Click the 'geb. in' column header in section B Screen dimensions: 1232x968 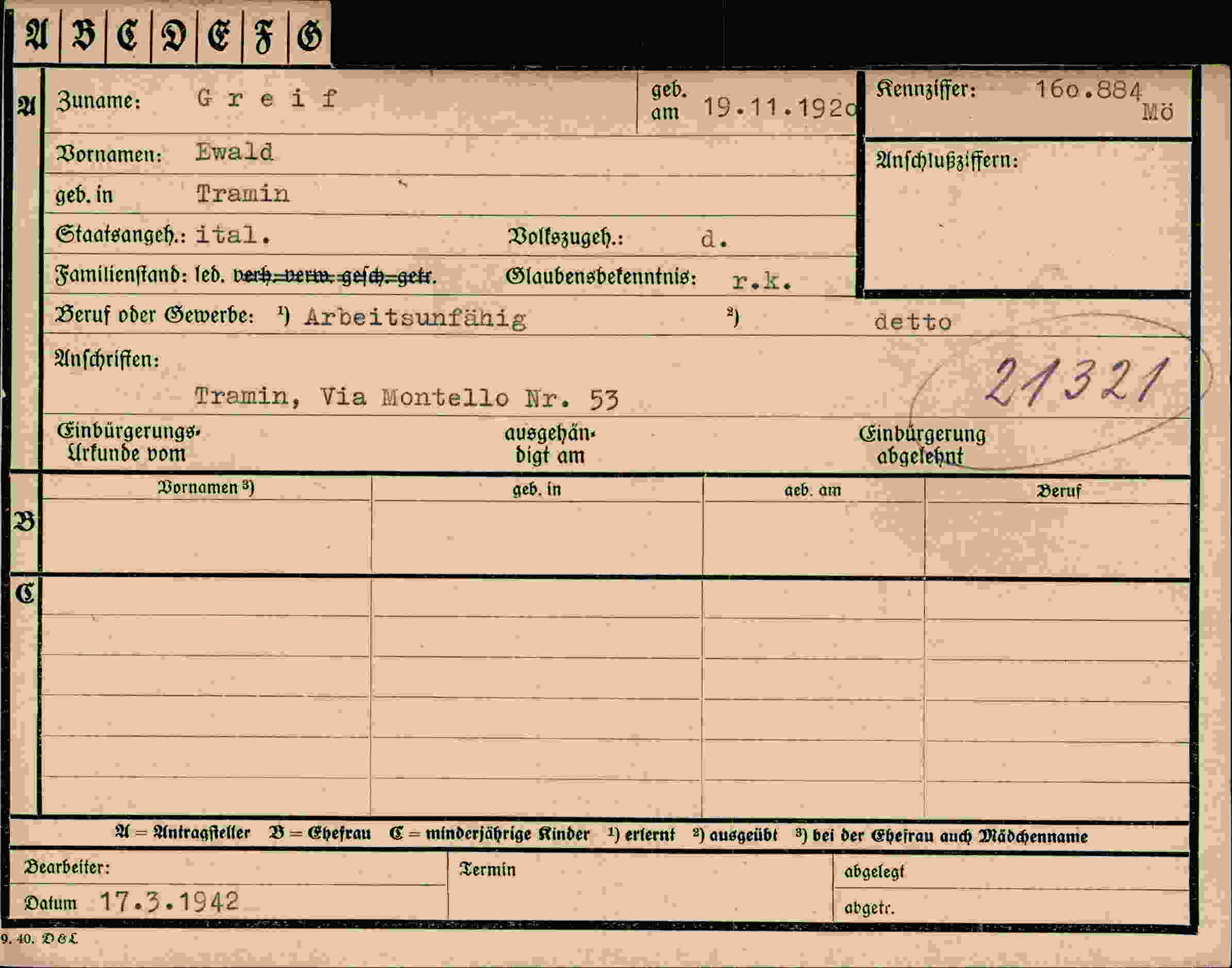[537, 489]
